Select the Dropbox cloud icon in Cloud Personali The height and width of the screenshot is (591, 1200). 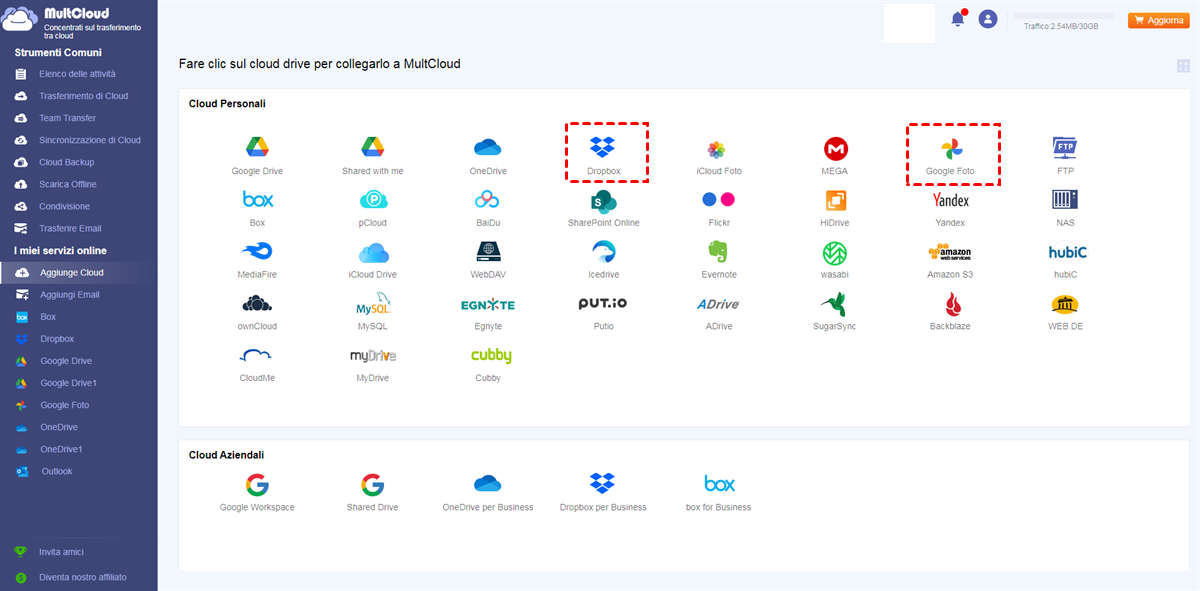(603, 148)
